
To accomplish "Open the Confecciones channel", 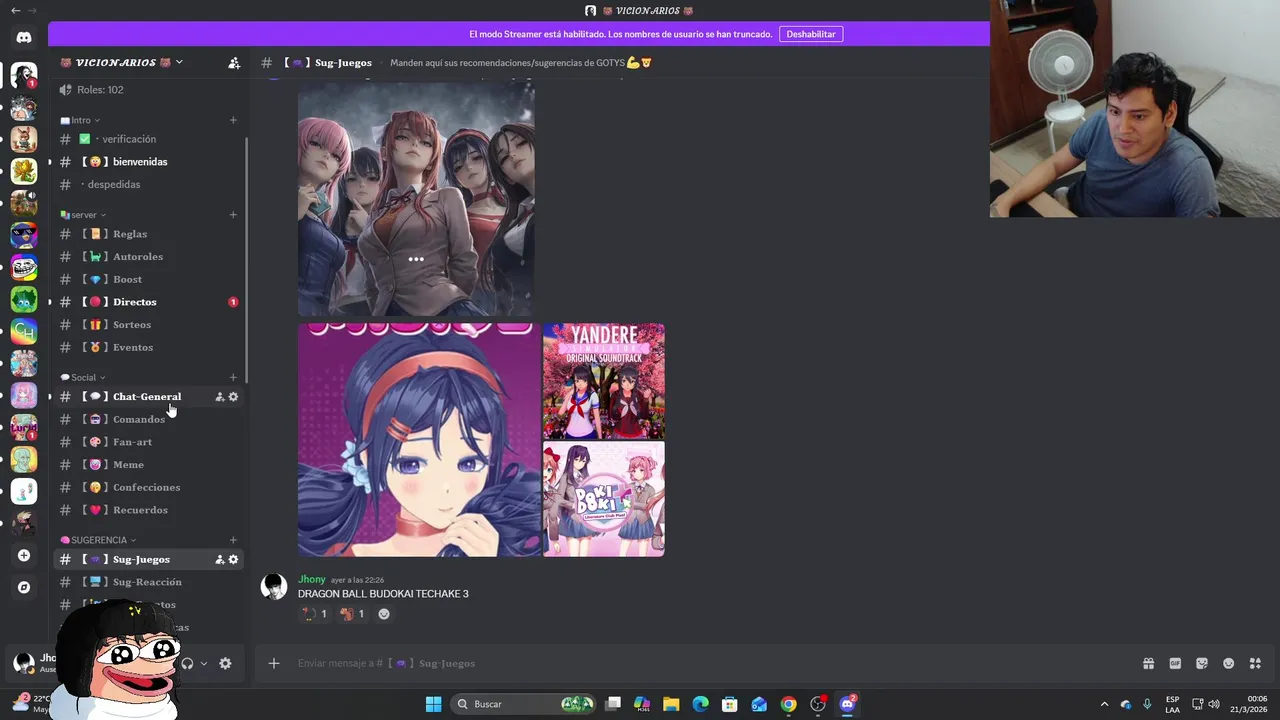I will click(x=148, y=487).
